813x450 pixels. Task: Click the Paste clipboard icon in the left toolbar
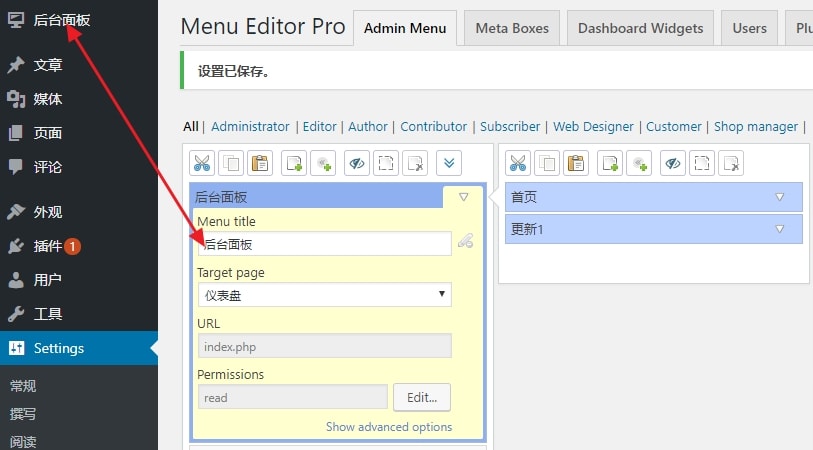(x=260, y=163)
